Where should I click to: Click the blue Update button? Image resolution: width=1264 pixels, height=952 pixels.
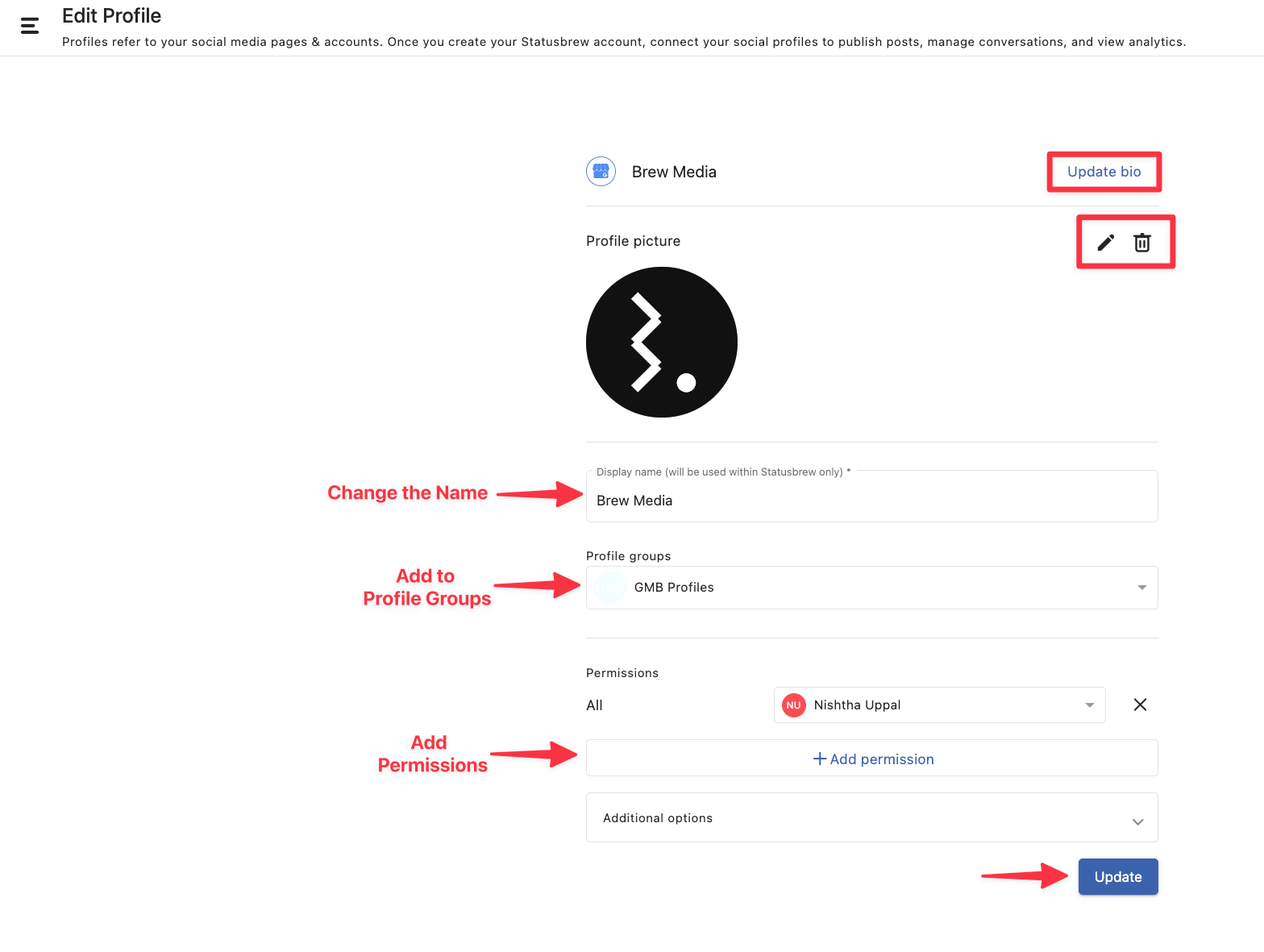1118,876
